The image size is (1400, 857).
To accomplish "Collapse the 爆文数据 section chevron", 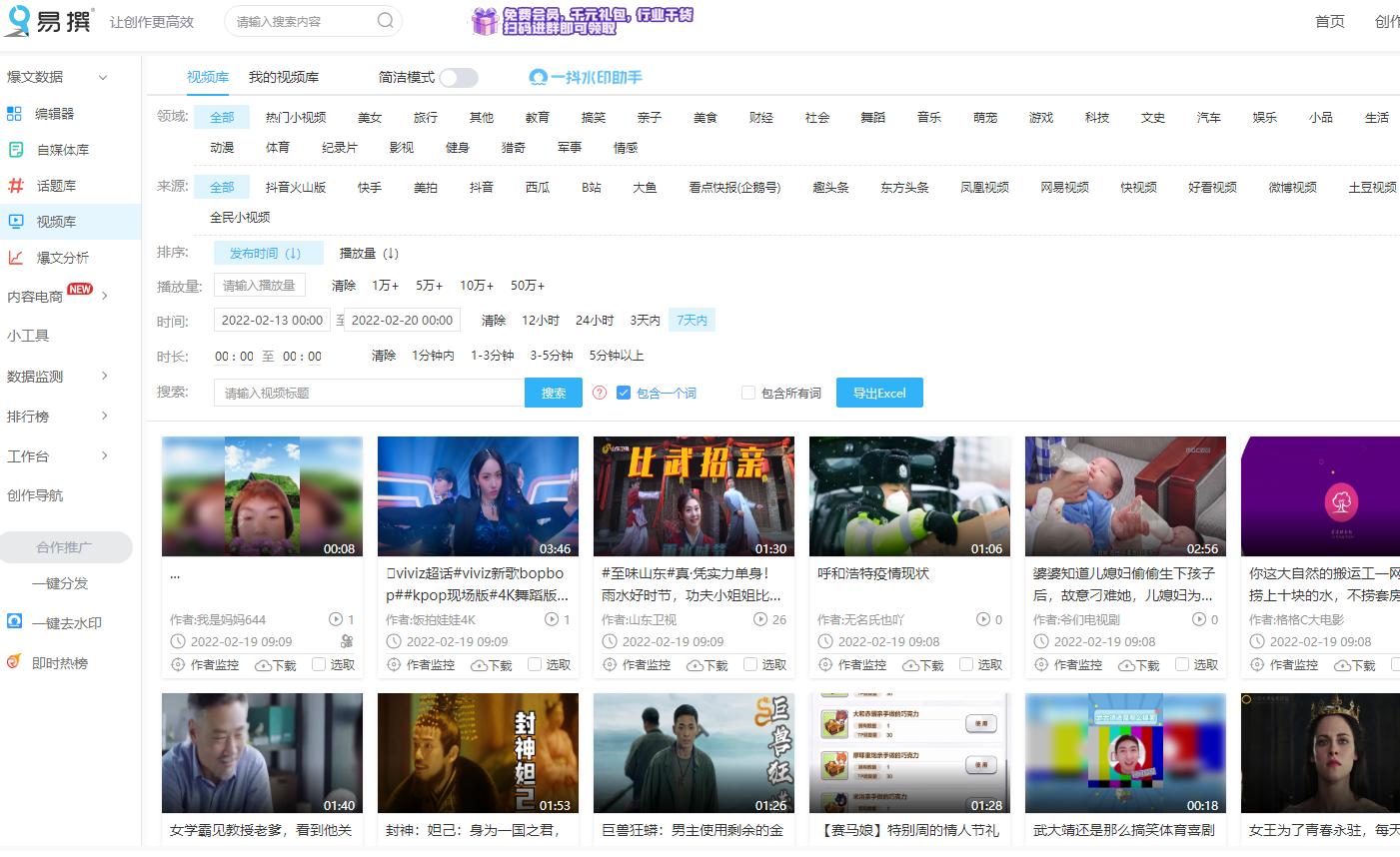I will click(x=103, y=75).
